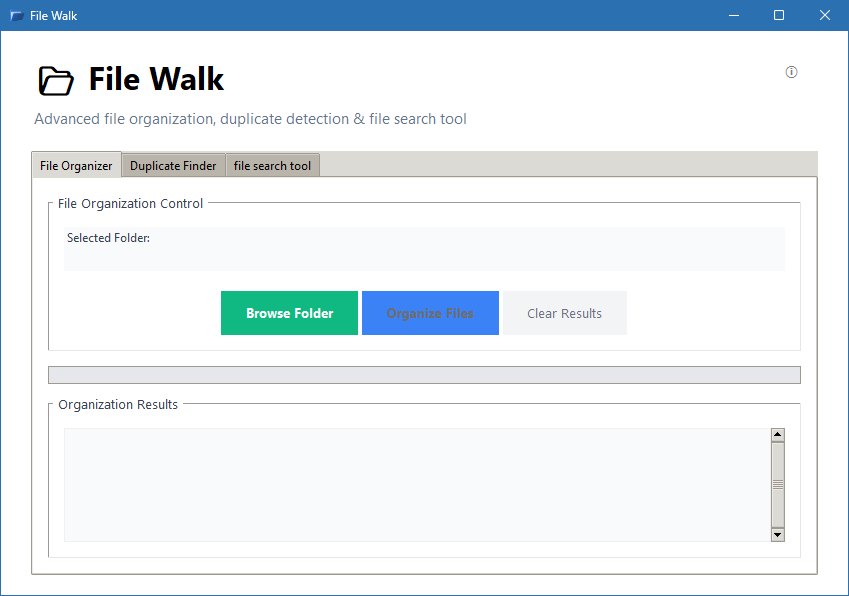Click the progress bar below the controls

tap(424, 374)
